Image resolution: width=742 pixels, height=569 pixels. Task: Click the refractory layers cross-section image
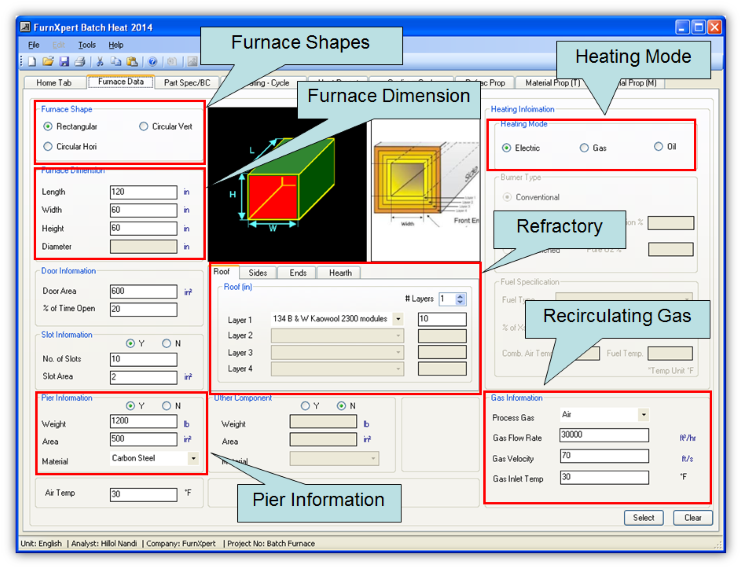(425, 190)
